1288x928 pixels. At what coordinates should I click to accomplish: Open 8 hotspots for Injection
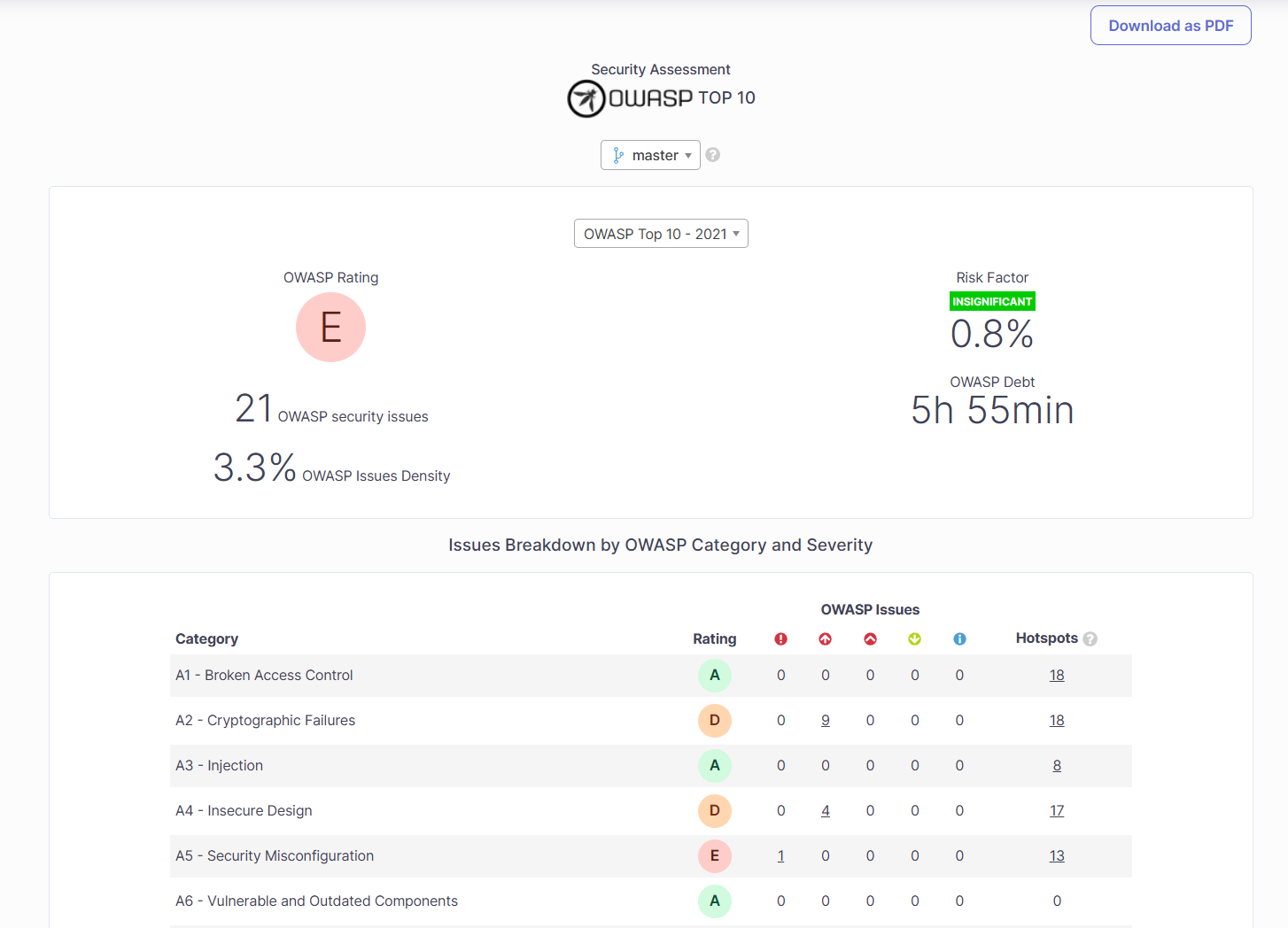1057,766
